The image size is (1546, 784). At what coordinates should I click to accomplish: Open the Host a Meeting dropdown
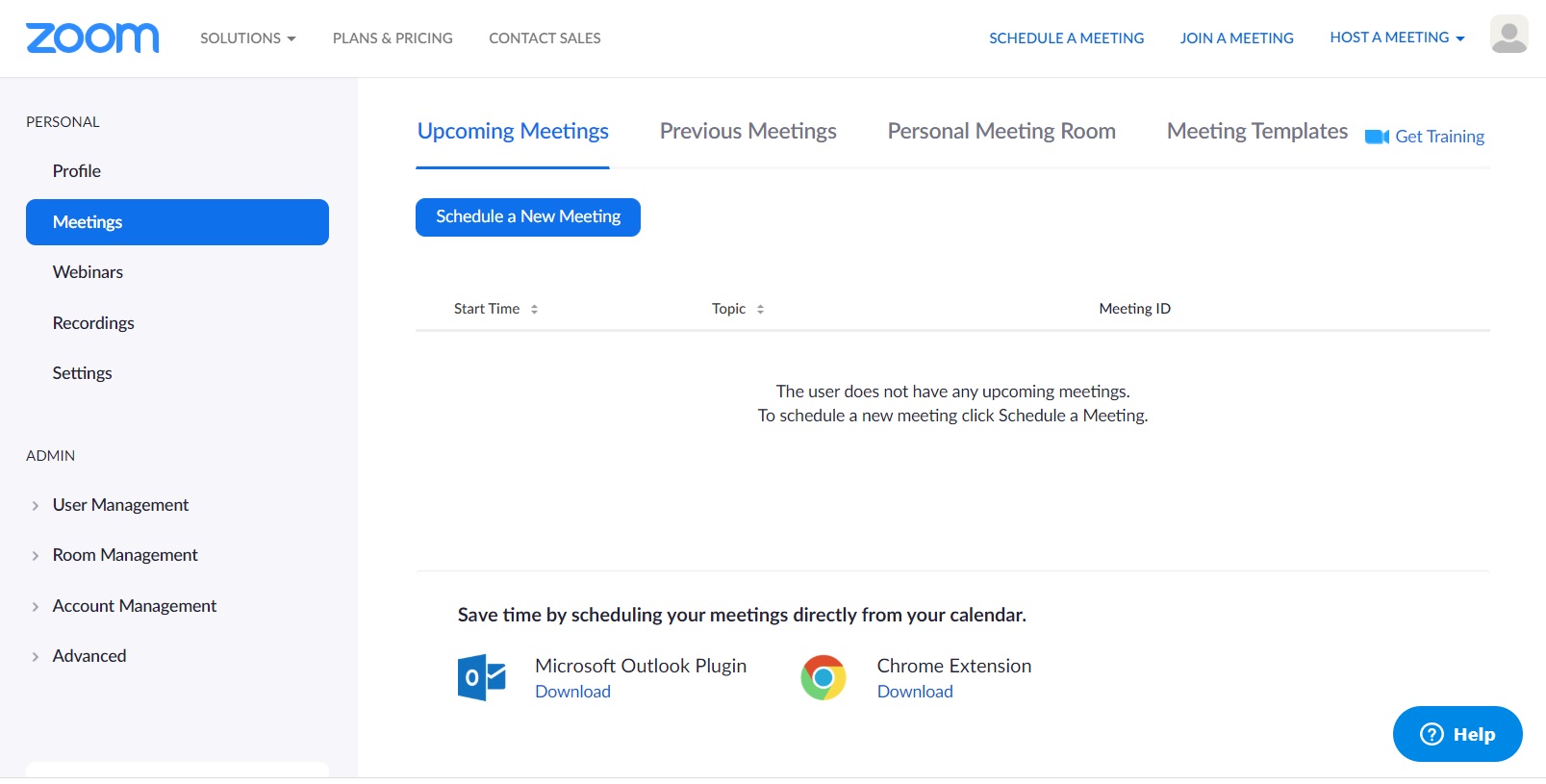click(1397, 38)
